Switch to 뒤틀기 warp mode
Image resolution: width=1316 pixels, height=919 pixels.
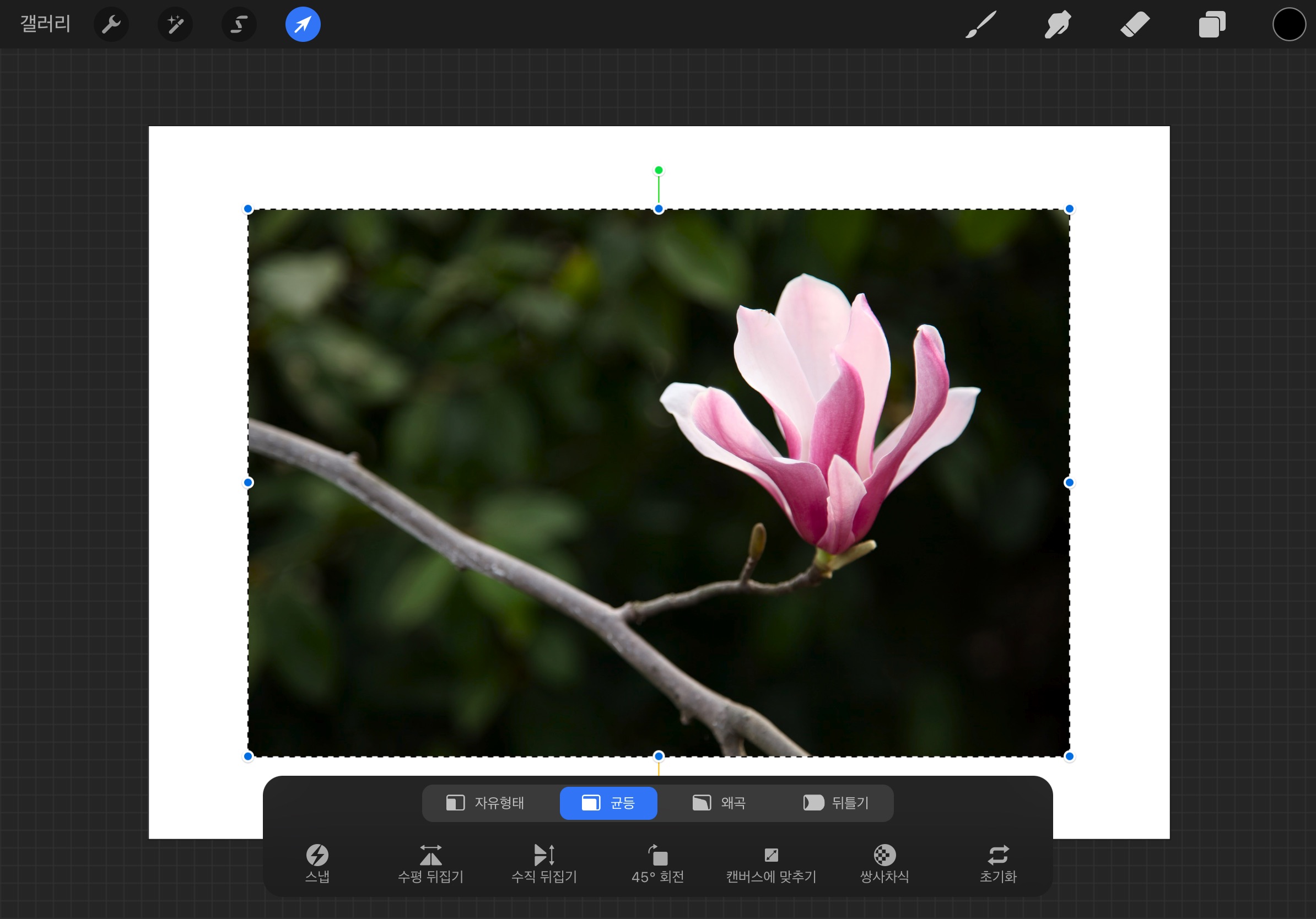[835, 803]
